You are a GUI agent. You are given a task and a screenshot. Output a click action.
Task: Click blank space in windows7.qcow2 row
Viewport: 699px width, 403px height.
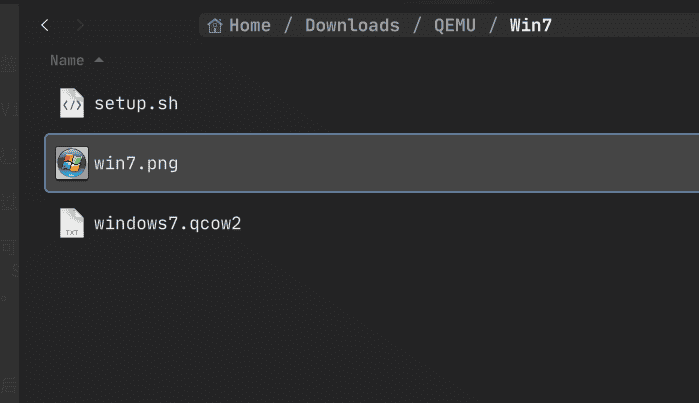[468, 223]
